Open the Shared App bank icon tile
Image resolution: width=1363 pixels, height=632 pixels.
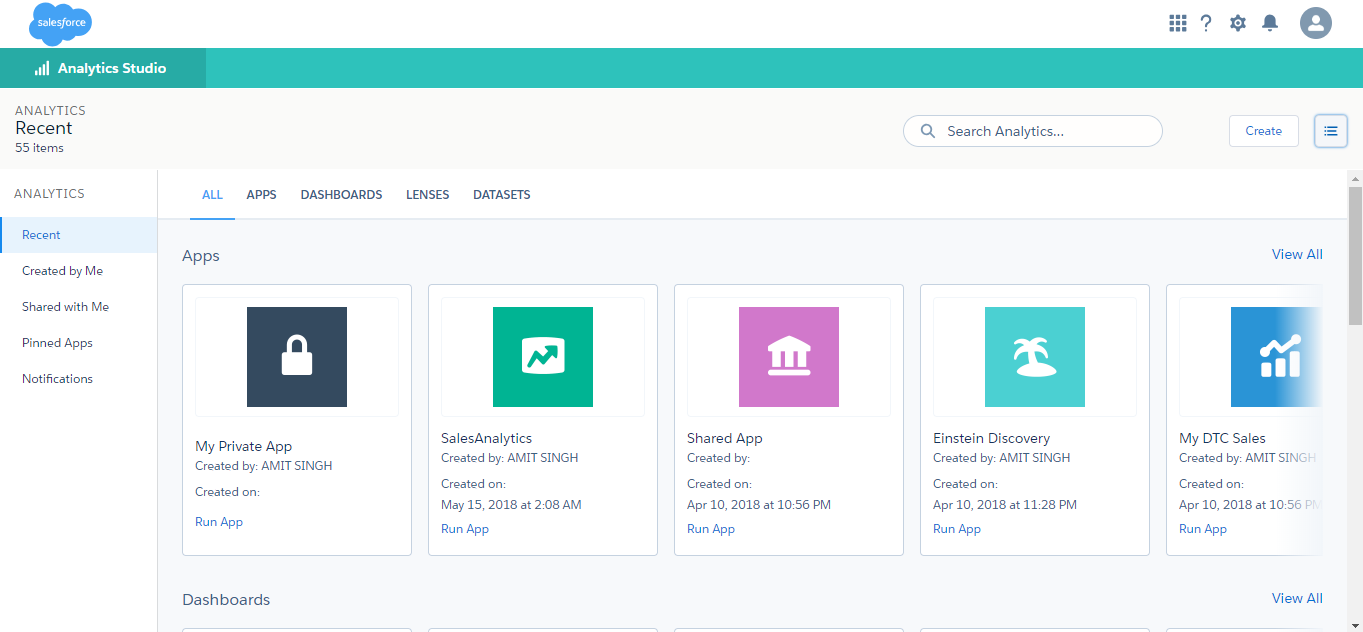point(788,357)
